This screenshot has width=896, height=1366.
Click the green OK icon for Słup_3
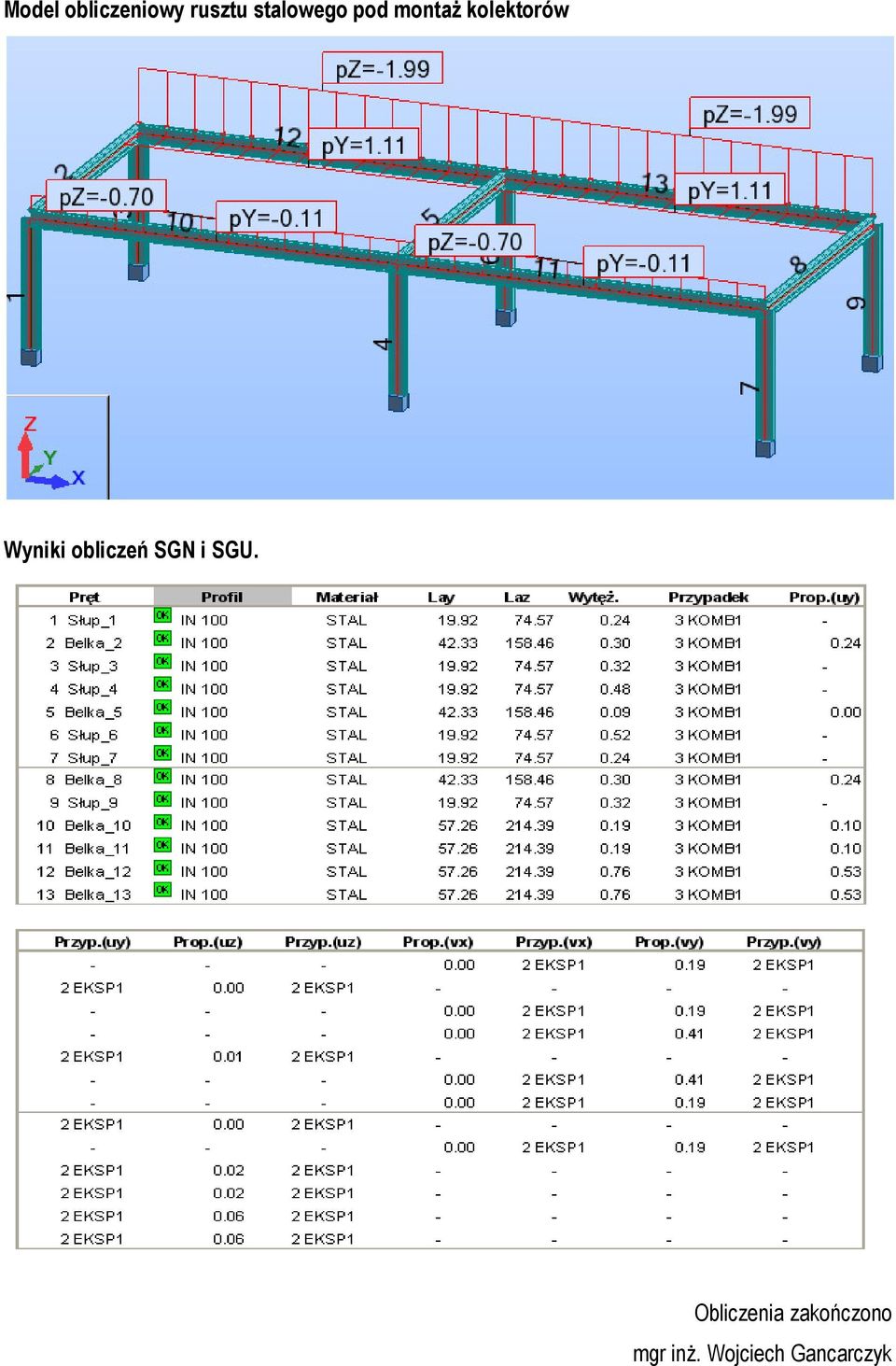pyautogui.click(x=162, y=661)
